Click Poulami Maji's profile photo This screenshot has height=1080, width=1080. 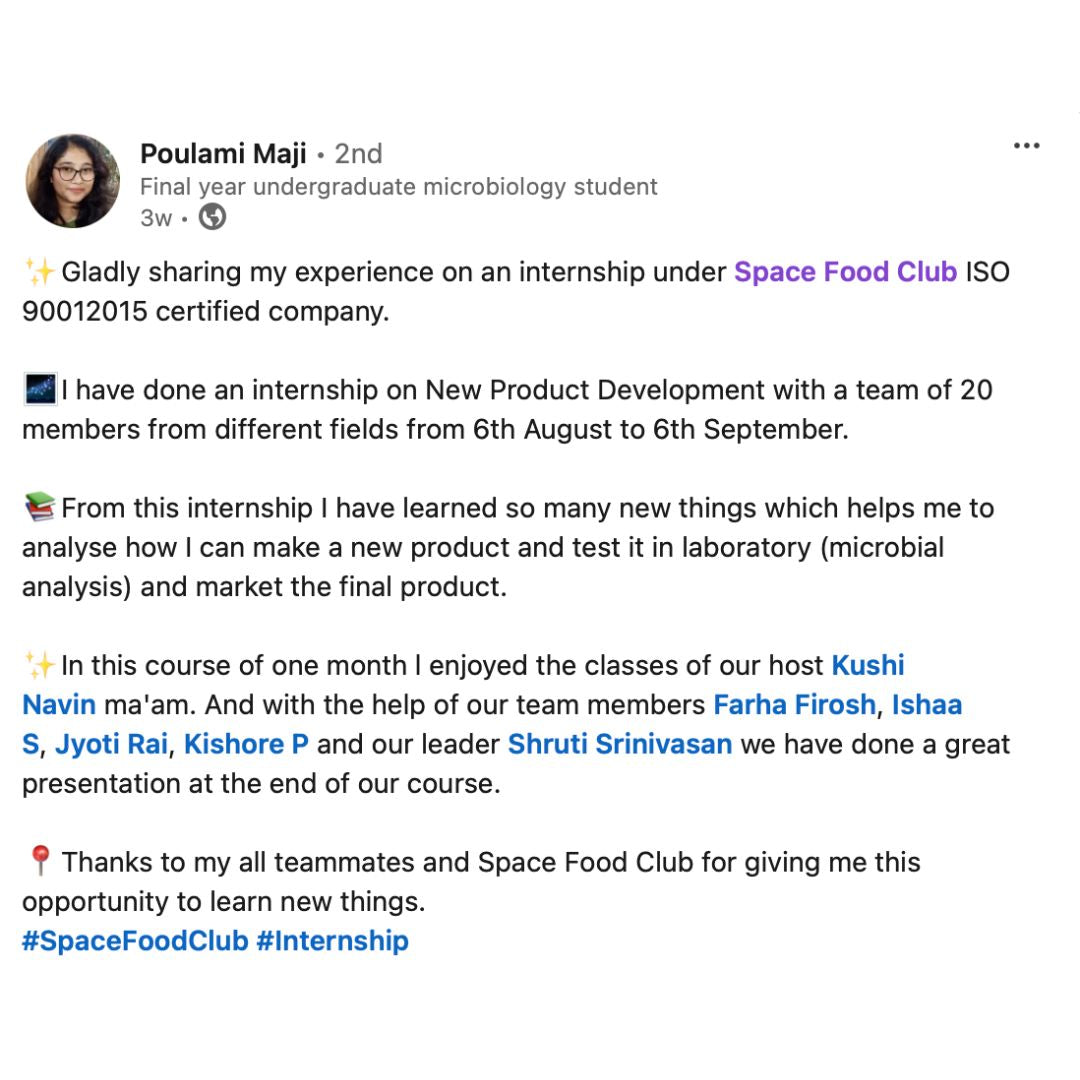(73, 180)
